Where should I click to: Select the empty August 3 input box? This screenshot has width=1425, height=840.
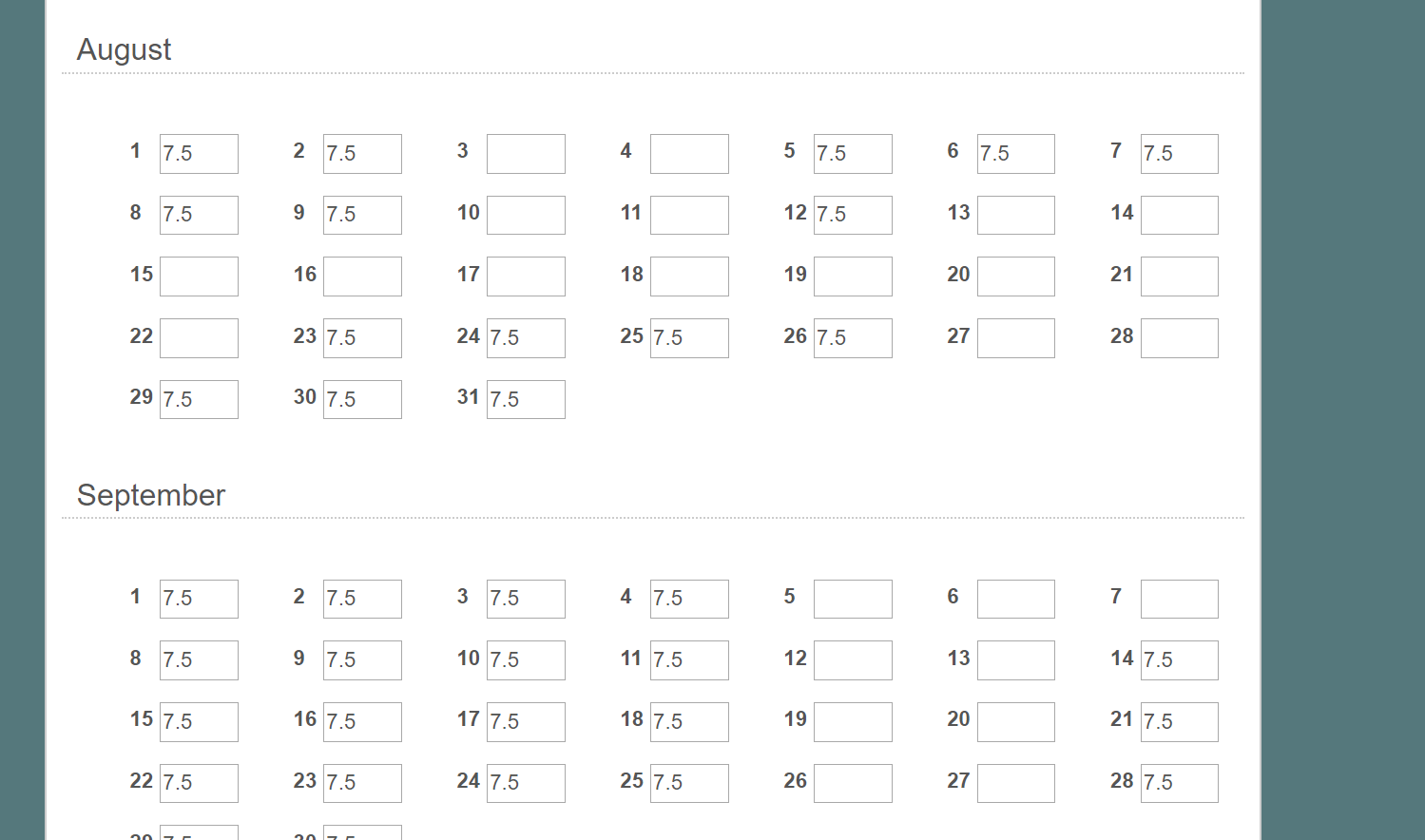[x=526, y=154]
